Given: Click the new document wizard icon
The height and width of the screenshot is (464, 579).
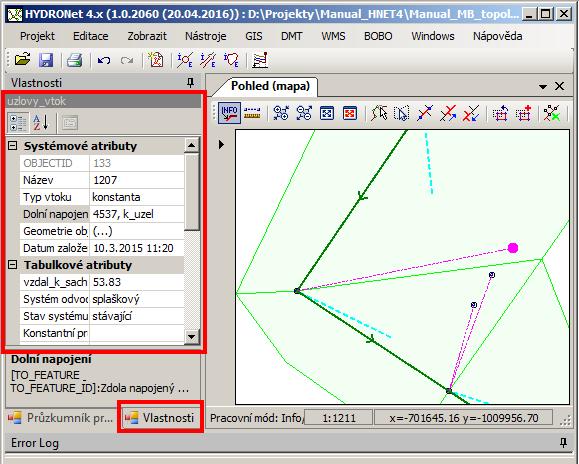Looking at the screenshot, I should coord(156,60).
